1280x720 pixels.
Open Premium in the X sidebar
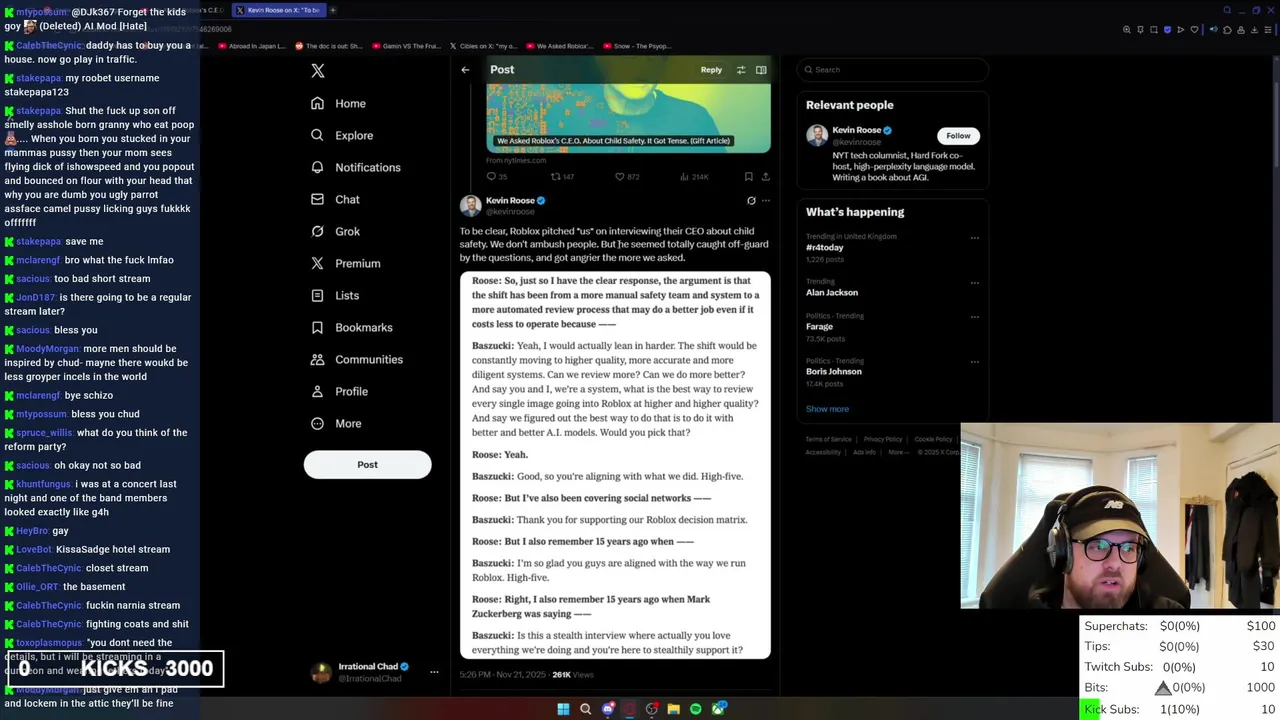[x=346, y=263]
